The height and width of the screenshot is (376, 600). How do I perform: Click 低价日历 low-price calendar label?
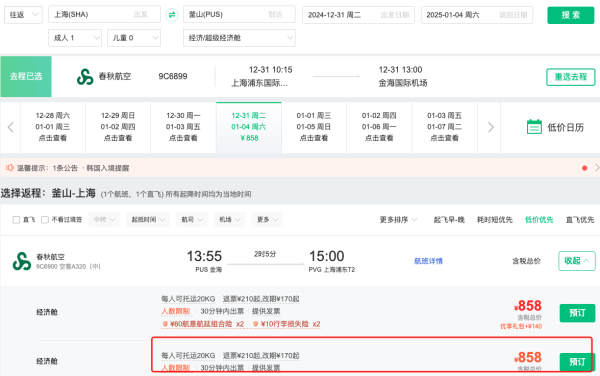[x=565, y=127]
